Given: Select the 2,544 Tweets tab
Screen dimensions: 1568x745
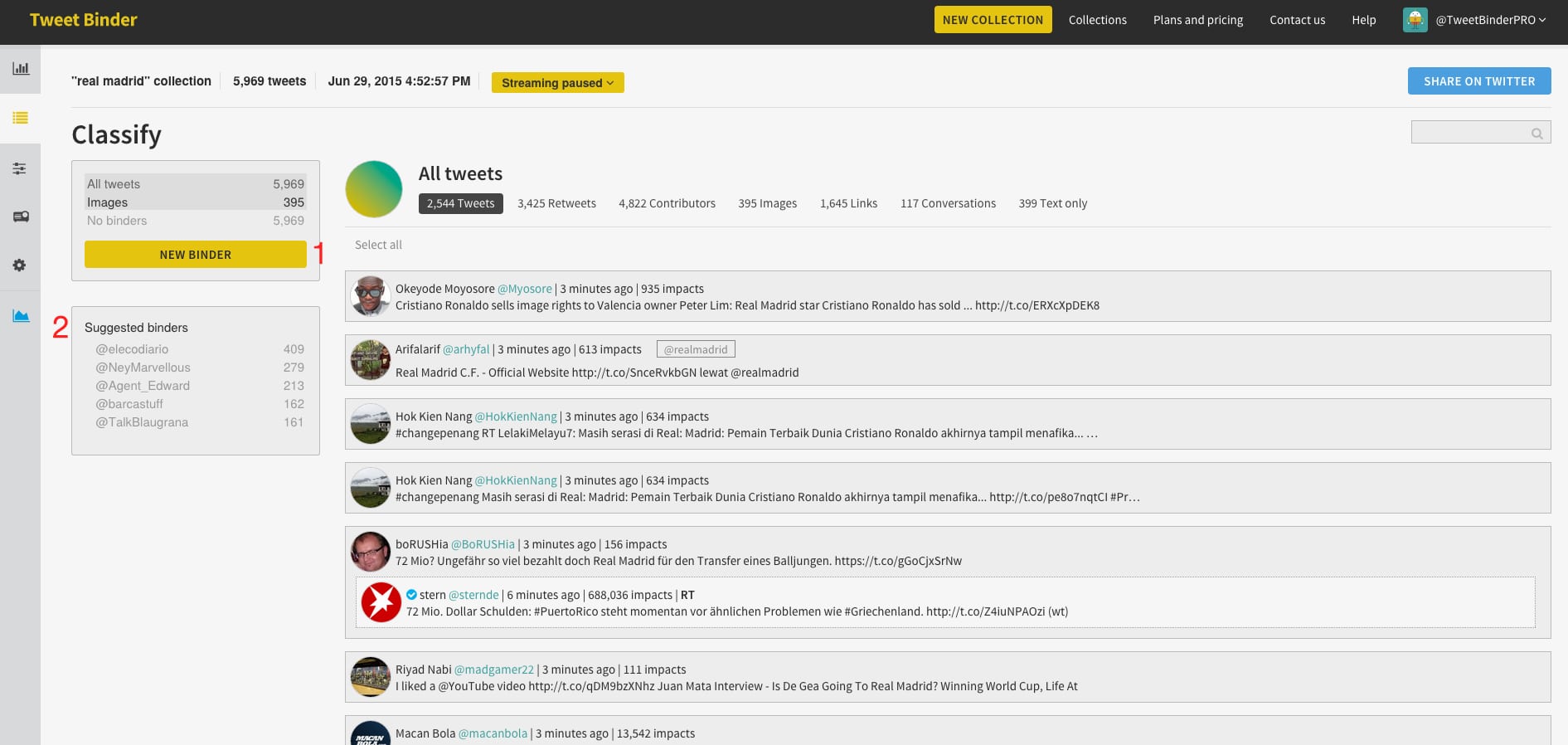Looking at the screenshot, I should point(461,203).
